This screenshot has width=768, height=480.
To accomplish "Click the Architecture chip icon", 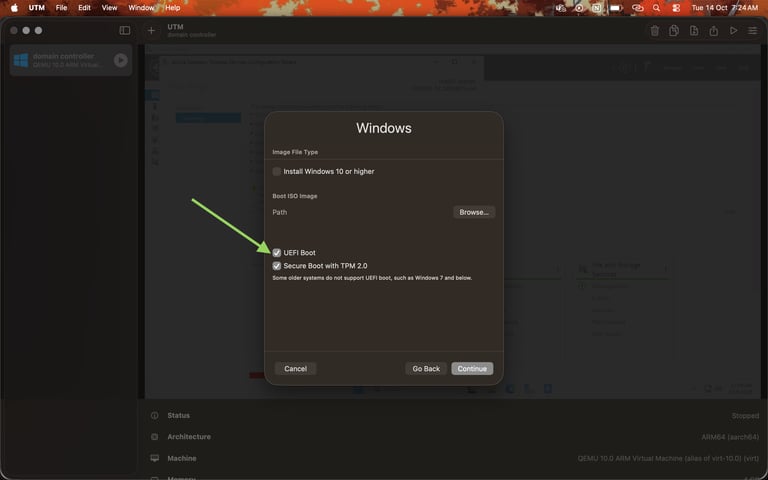I will [155, 437].
